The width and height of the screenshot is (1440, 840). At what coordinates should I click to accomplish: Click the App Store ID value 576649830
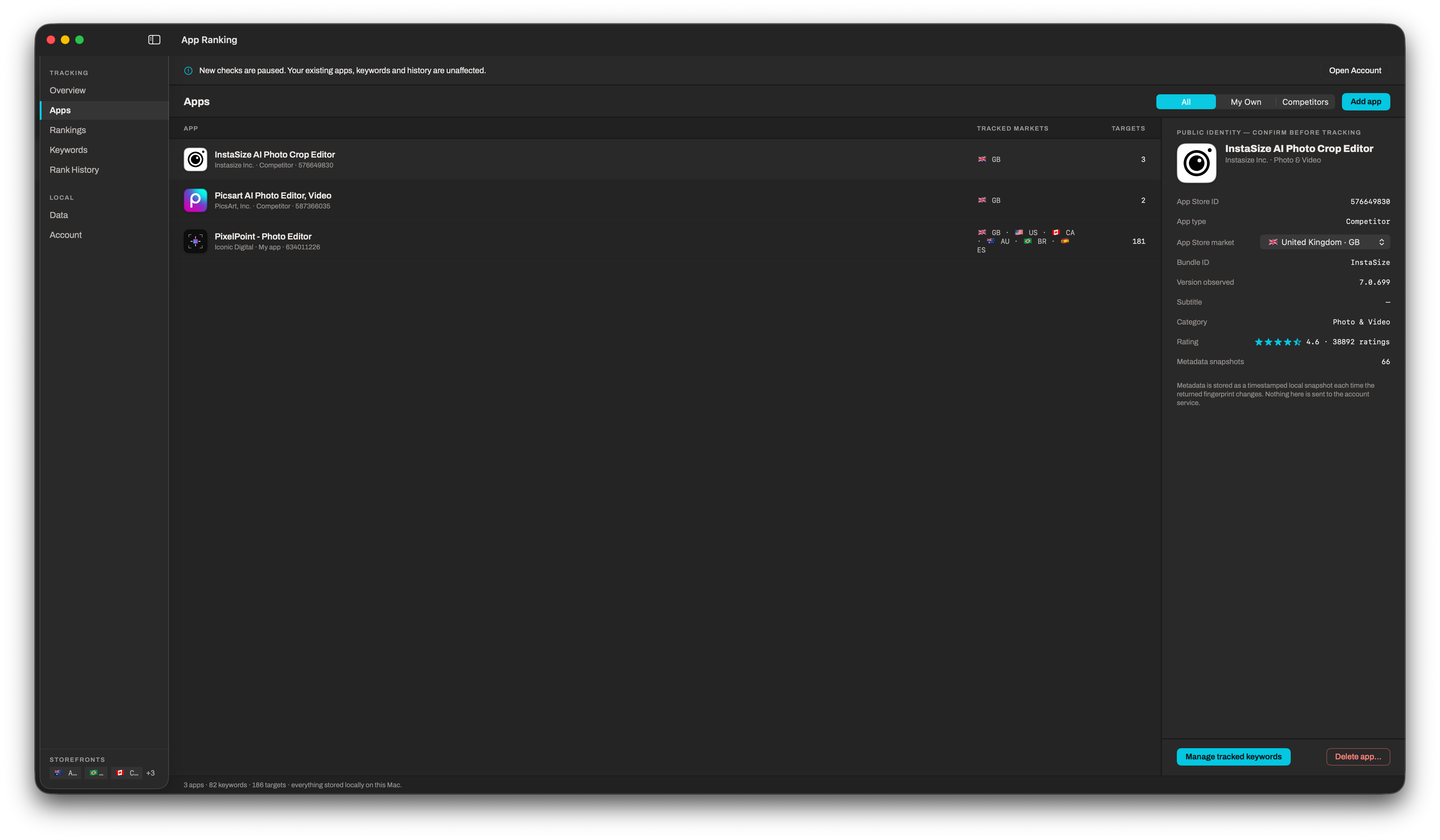[1370, 202]
